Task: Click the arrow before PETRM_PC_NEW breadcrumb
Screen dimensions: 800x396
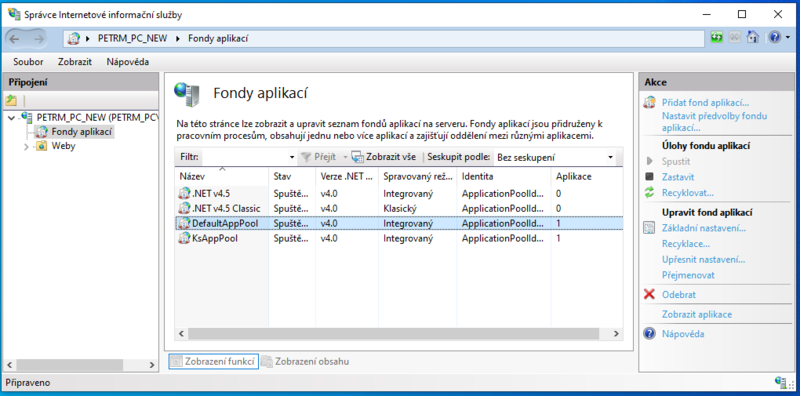Action: pos(88,38)
